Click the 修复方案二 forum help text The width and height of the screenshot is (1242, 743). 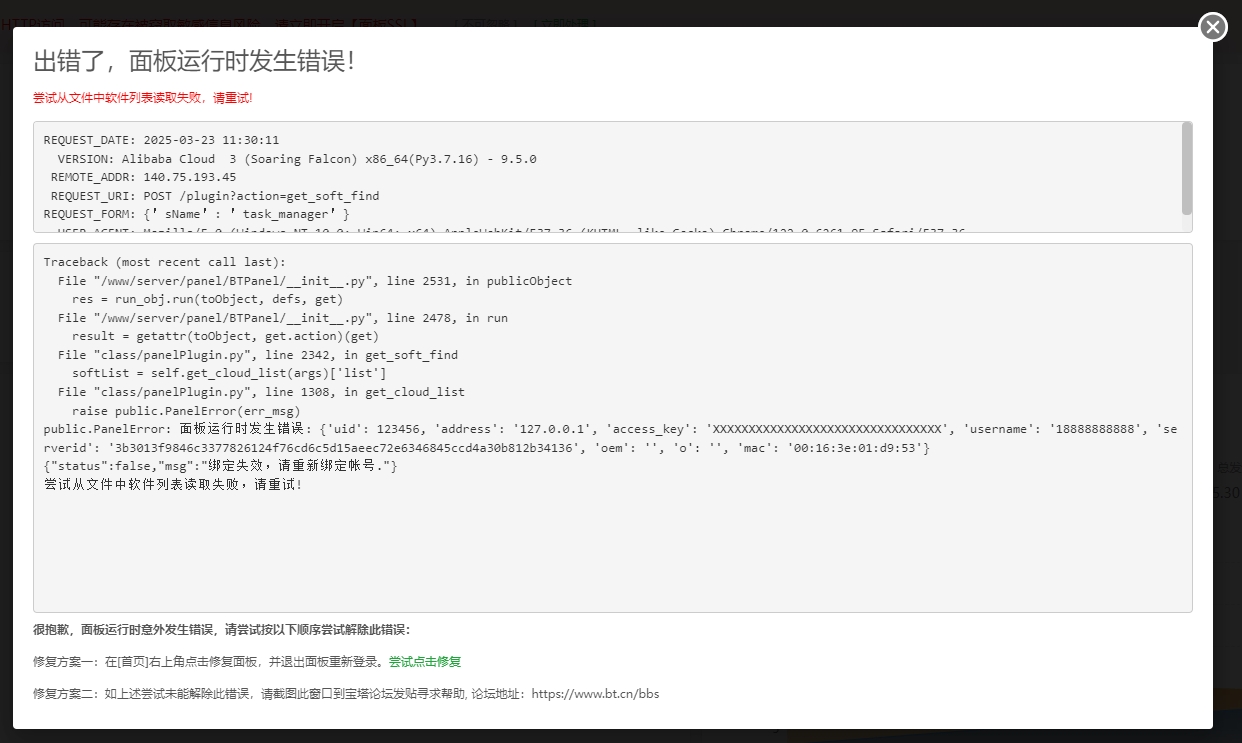[x=346, y=694]
